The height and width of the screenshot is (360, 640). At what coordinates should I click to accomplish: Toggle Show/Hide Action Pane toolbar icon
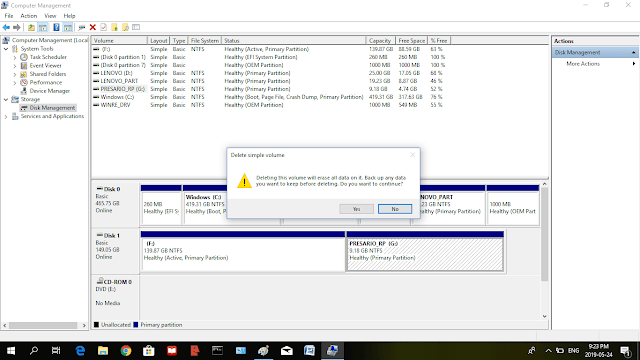click(68, 27)
